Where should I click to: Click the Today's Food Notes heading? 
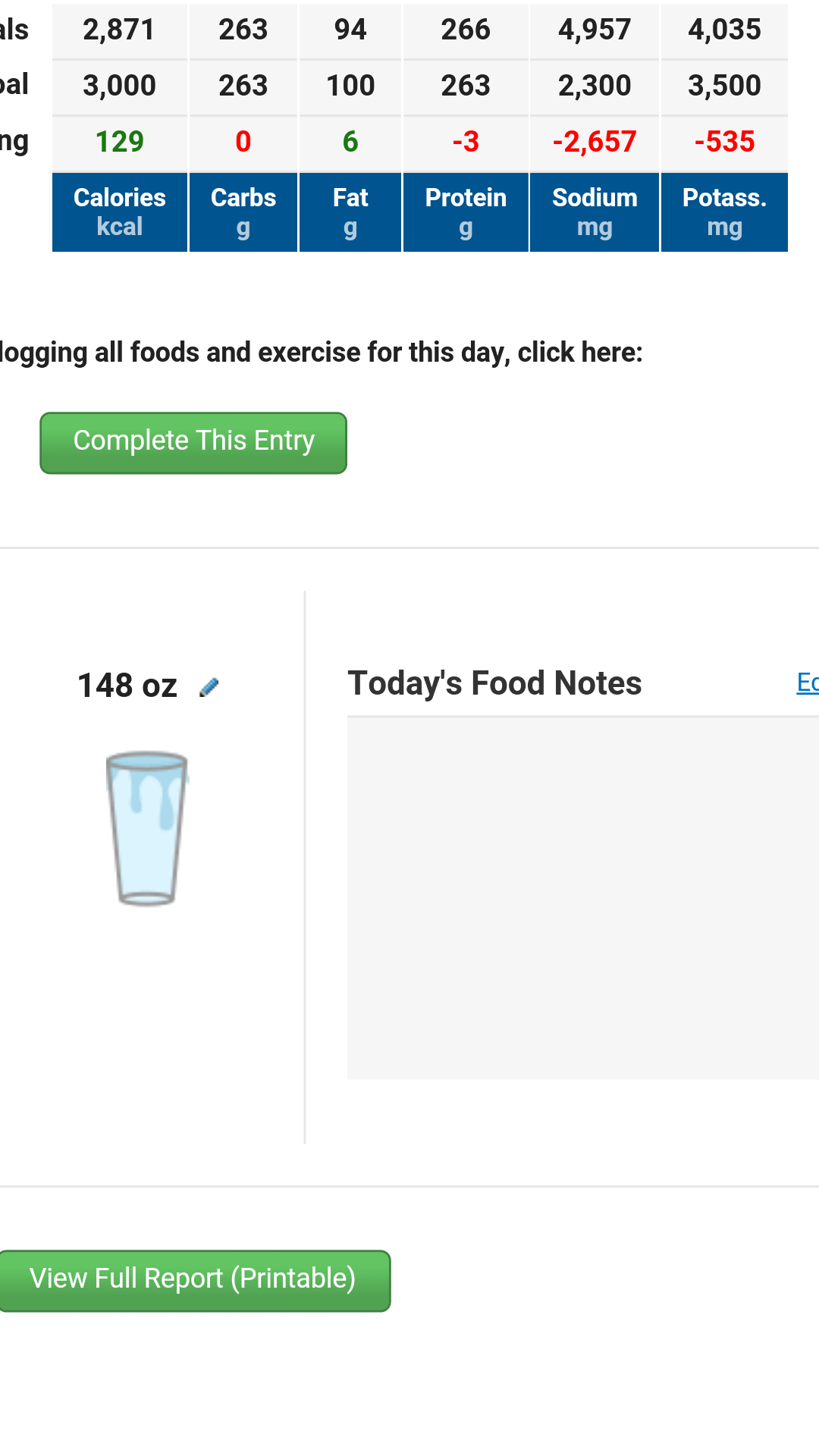494,683
